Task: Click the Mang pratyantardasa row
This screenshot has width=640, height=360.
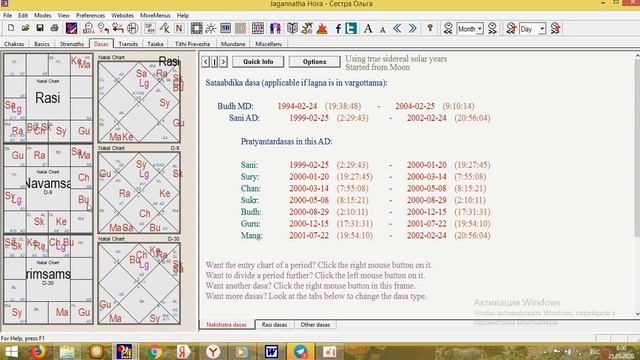Action: coord(365,236)
